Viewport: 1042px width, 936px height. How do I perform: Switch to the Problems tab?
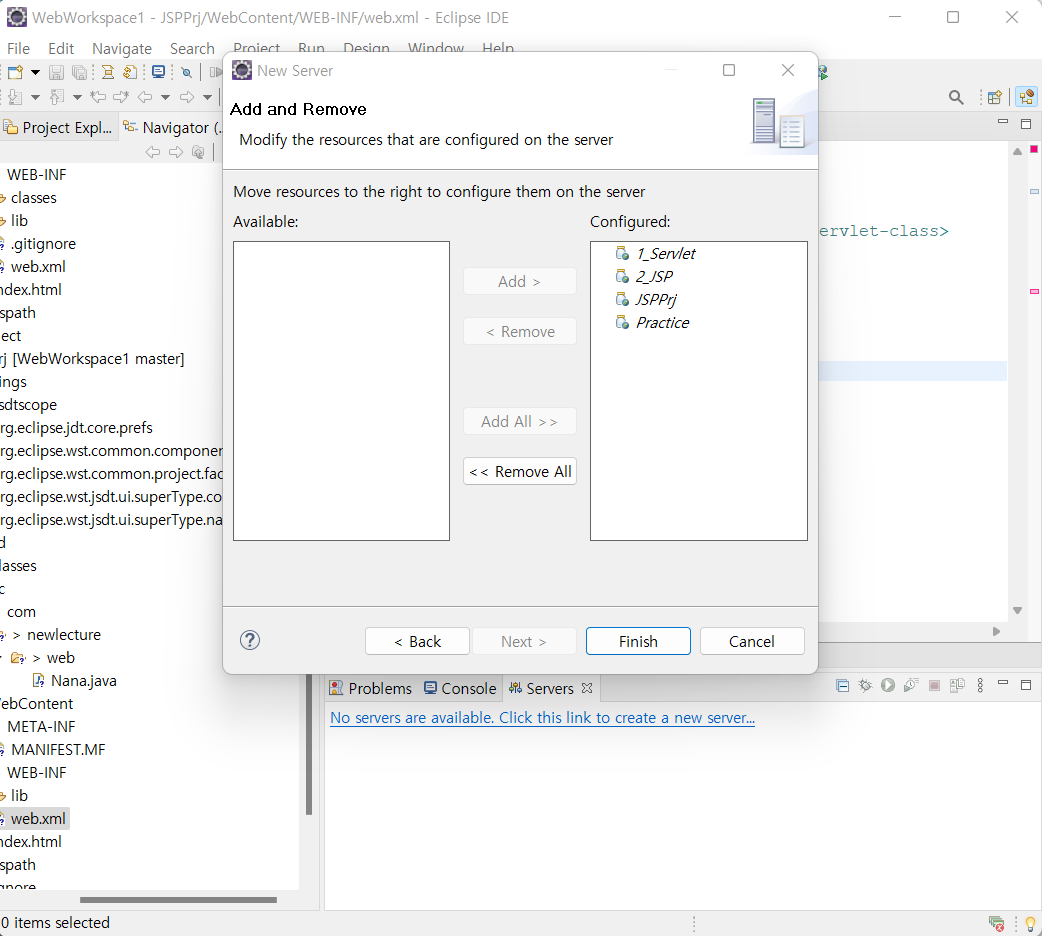(371, 688)
